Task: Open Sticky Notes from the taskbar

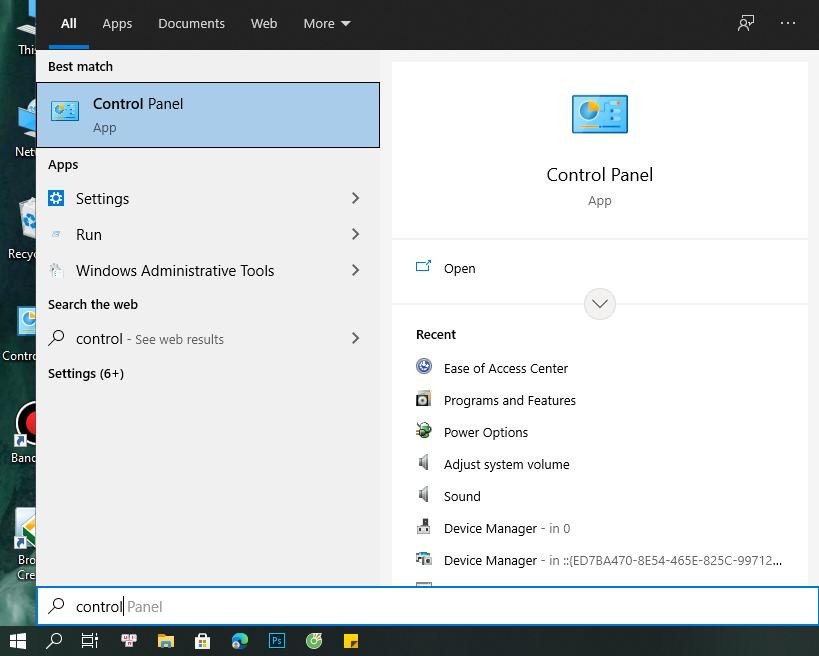Action: click(x=351, y=641)
